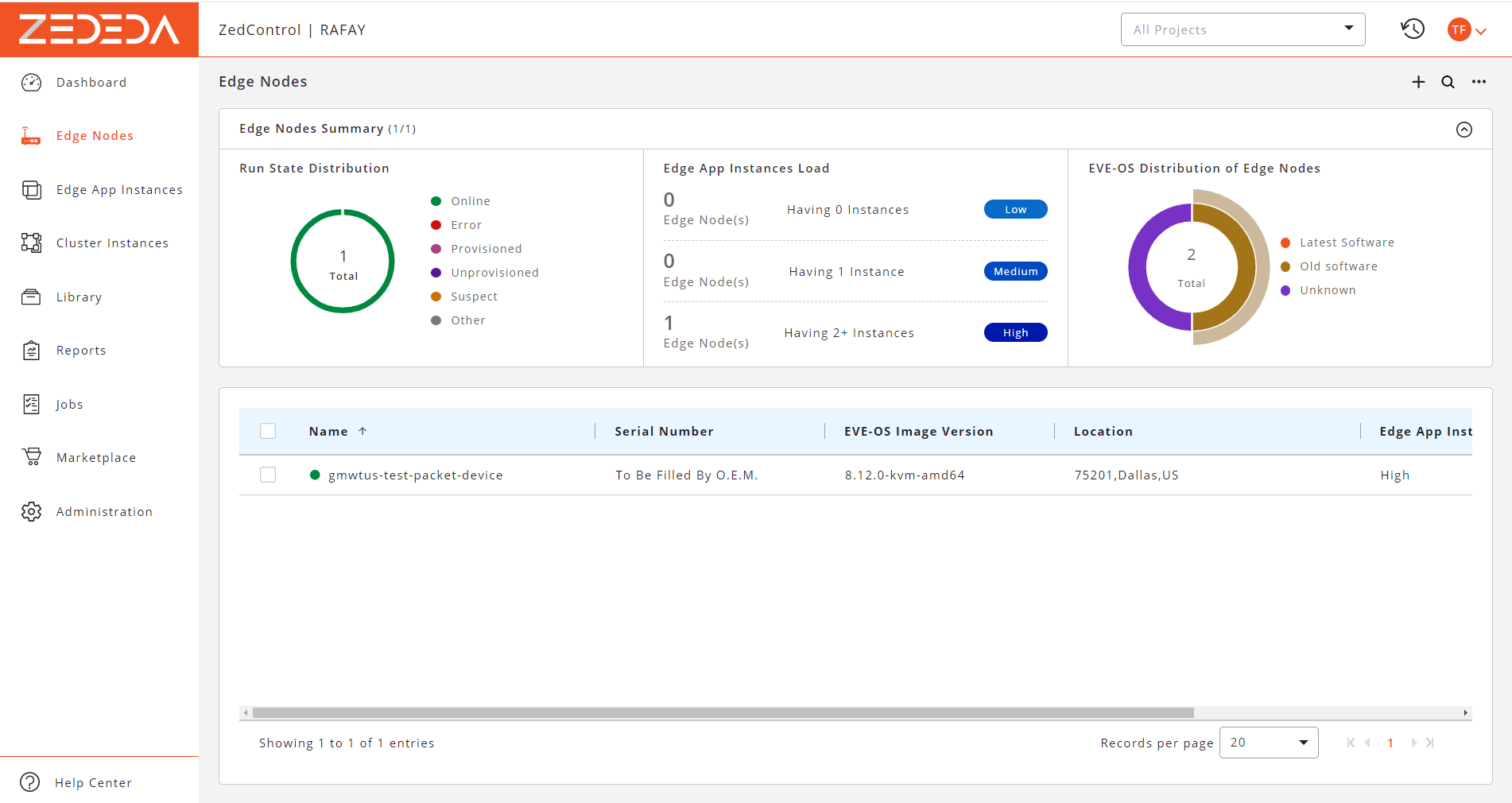The image size is (1512, 803).
Task: Check the gmwtus-test-packet-device row checkbox
Action: tap(268, 475)
